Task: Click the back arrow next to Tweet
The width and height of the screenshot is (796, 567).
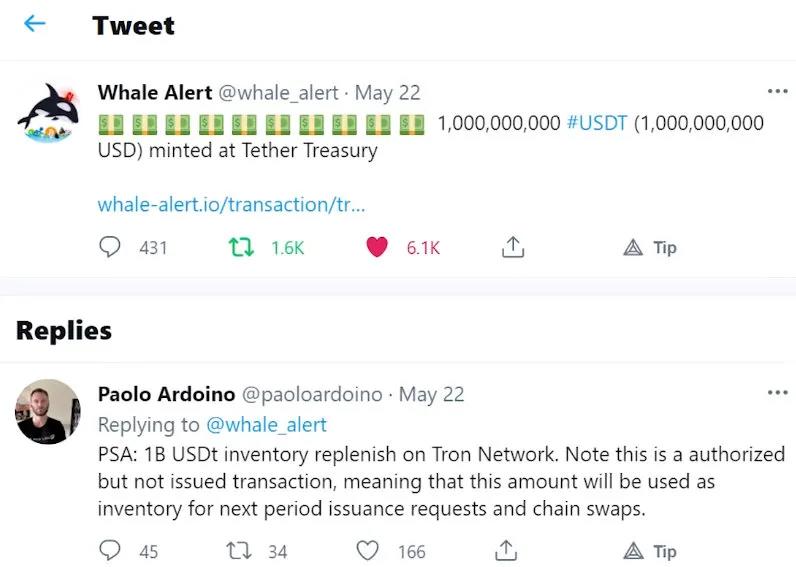Action: point(34,24)
